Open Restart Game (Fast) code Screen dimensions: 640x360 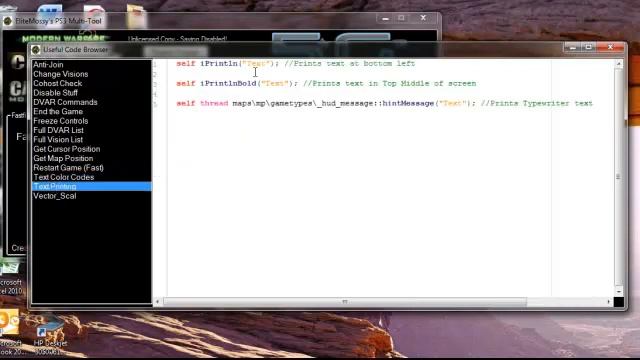pos(68,168)
